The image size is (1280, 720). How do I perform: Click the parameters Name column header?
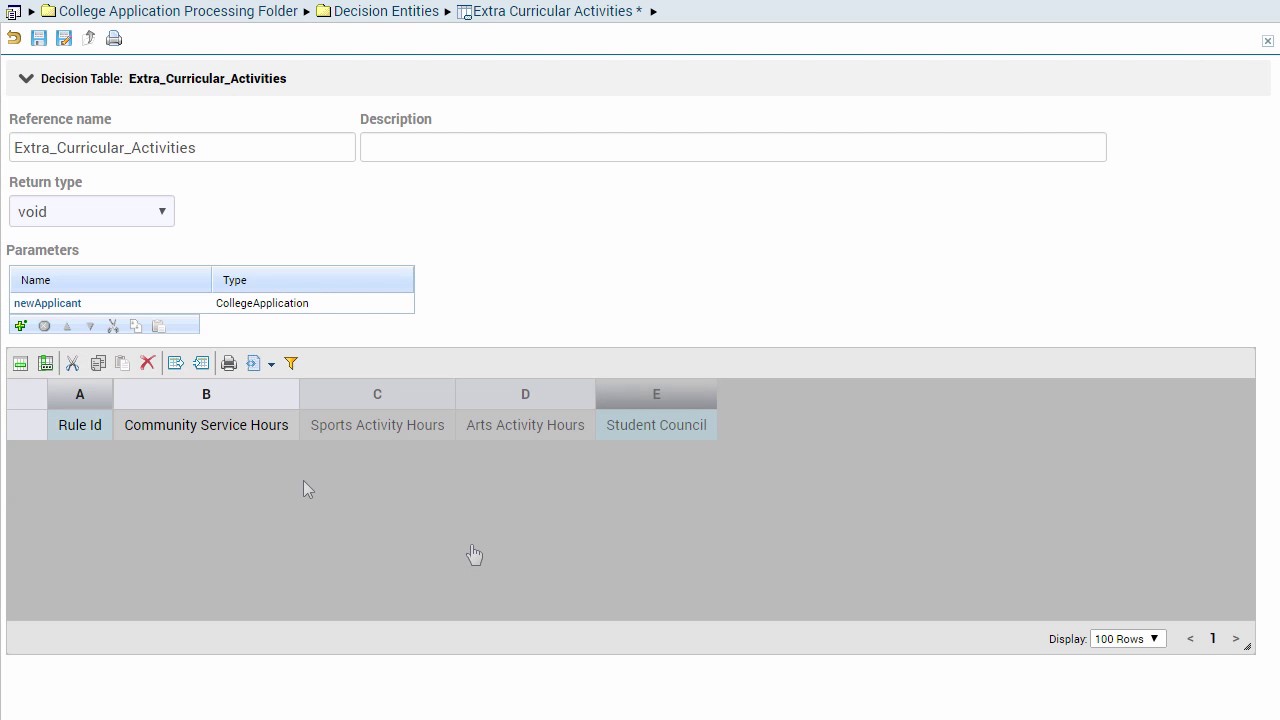pos(110,280)
